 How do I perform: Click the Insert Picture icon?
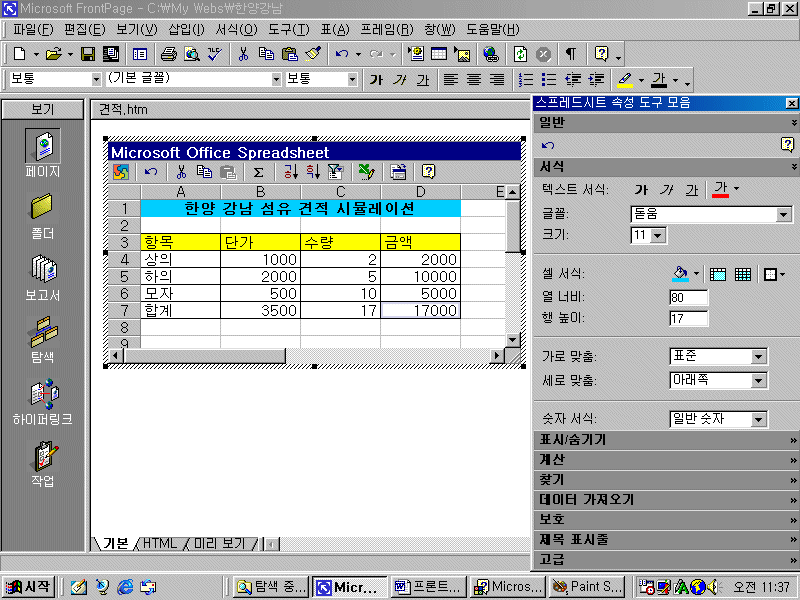pyautogui.click(x=462, y=54)
